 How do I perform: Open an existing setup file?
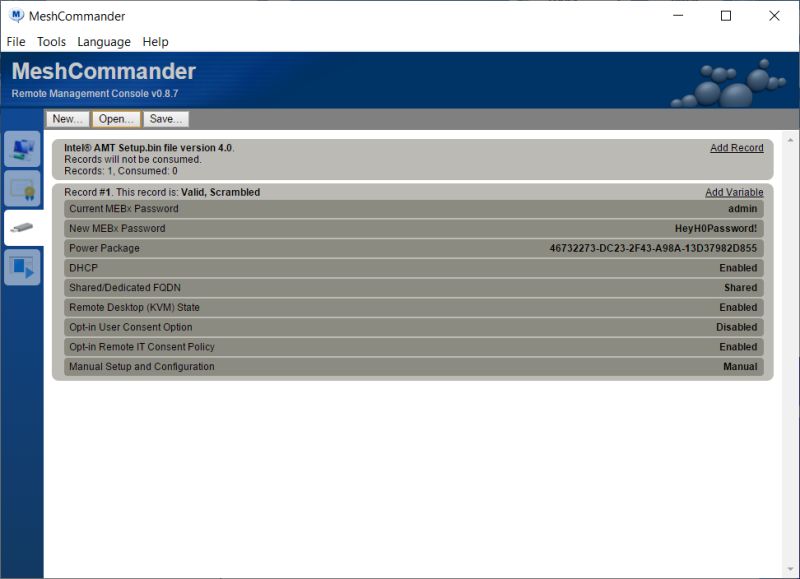click(115, 118)
